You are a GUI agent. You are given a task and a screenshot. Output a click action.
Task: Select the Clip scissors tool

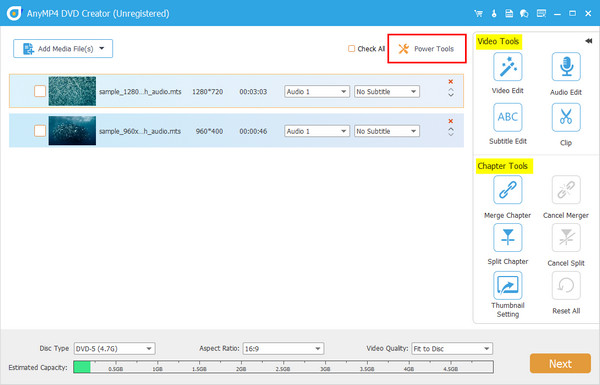(566, 117)
